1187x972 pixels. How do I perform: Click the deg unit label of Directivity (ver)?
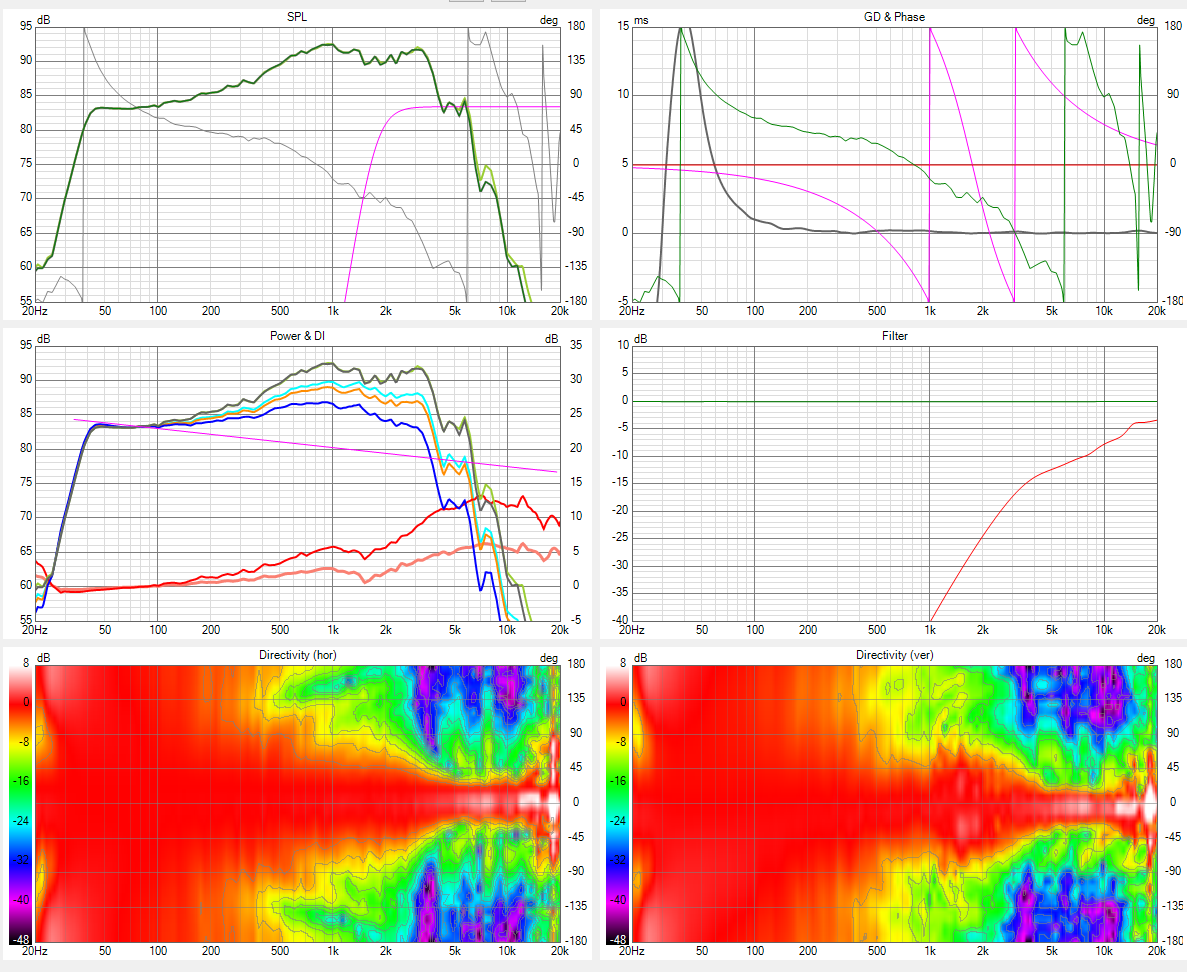pyautogui.click(x=1146, y=658)
